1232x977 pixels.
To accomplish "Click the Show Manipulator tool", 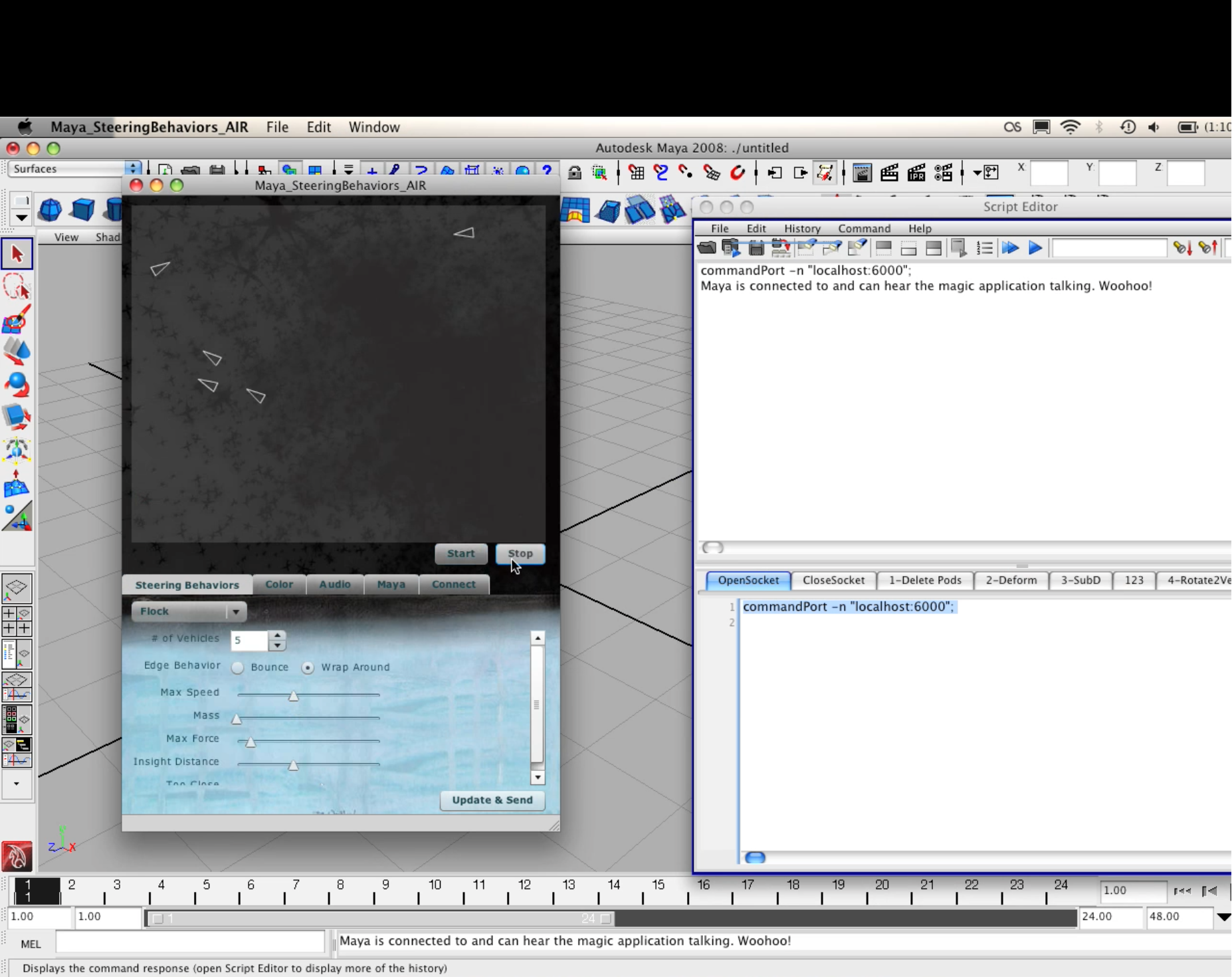I will click(x=17, y=517).
